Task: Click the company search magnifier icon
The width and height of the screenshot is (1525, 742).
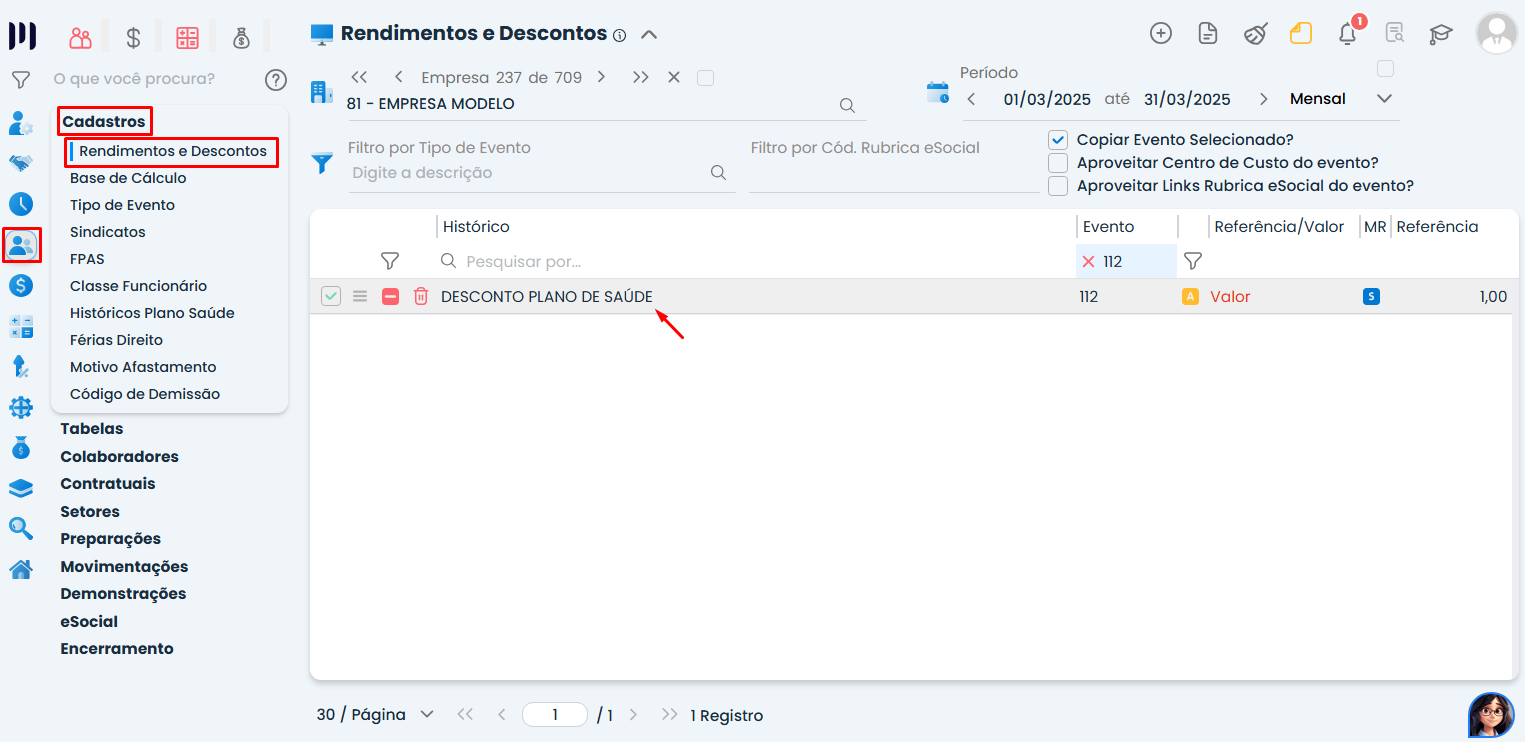Action: [847, 105]
